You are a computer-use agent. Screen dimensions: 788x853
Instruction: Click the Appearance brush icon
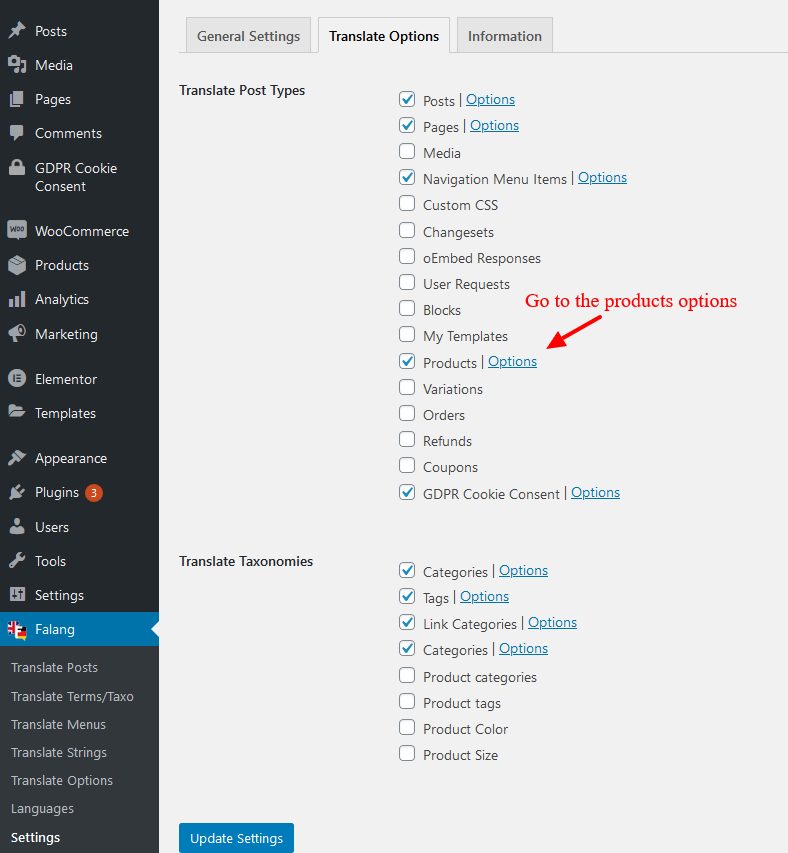17,458
